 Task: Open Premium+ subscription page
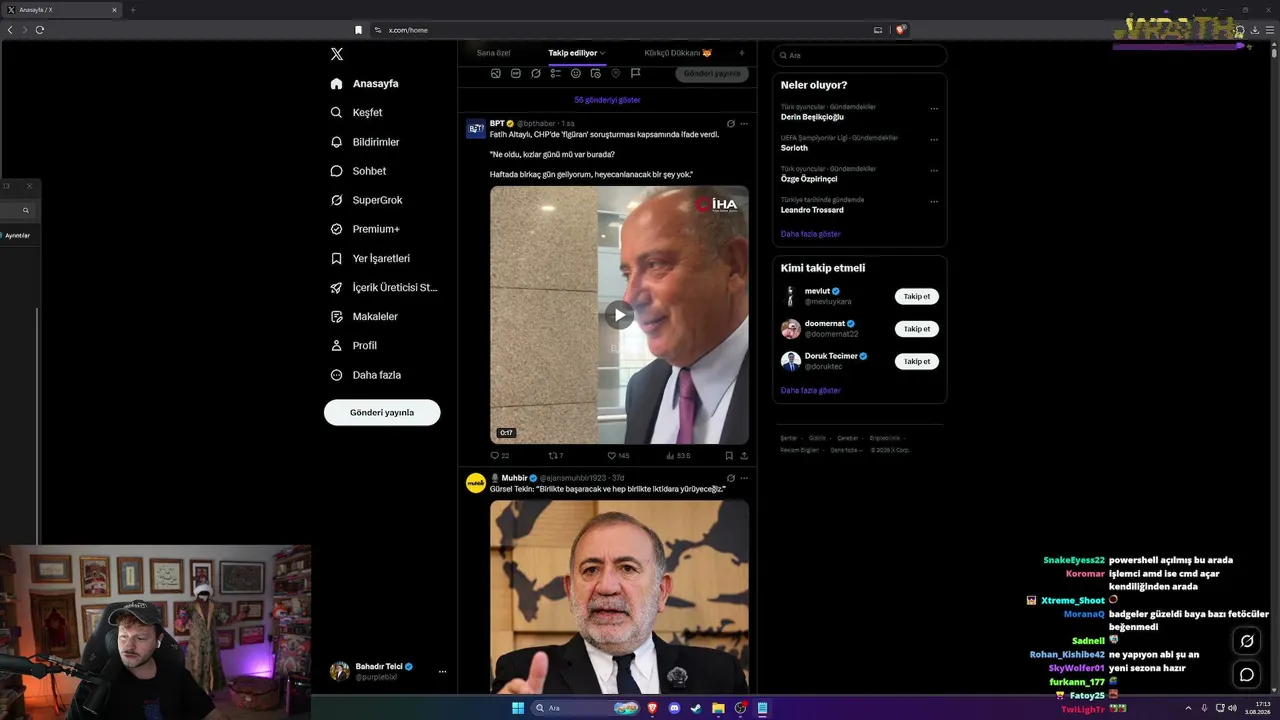point(365,229)
